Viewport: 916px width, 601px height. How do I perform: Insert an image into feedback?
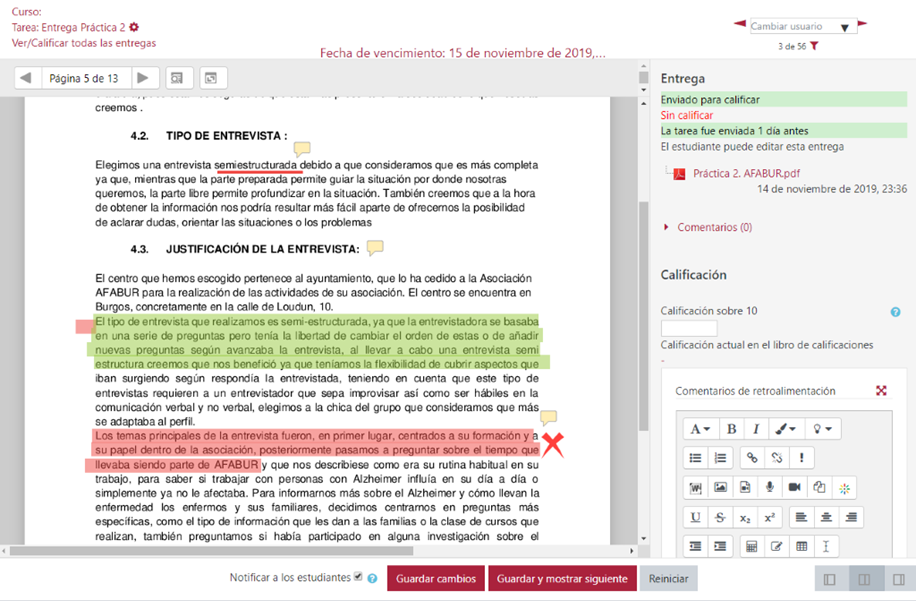tap(720, 488)
